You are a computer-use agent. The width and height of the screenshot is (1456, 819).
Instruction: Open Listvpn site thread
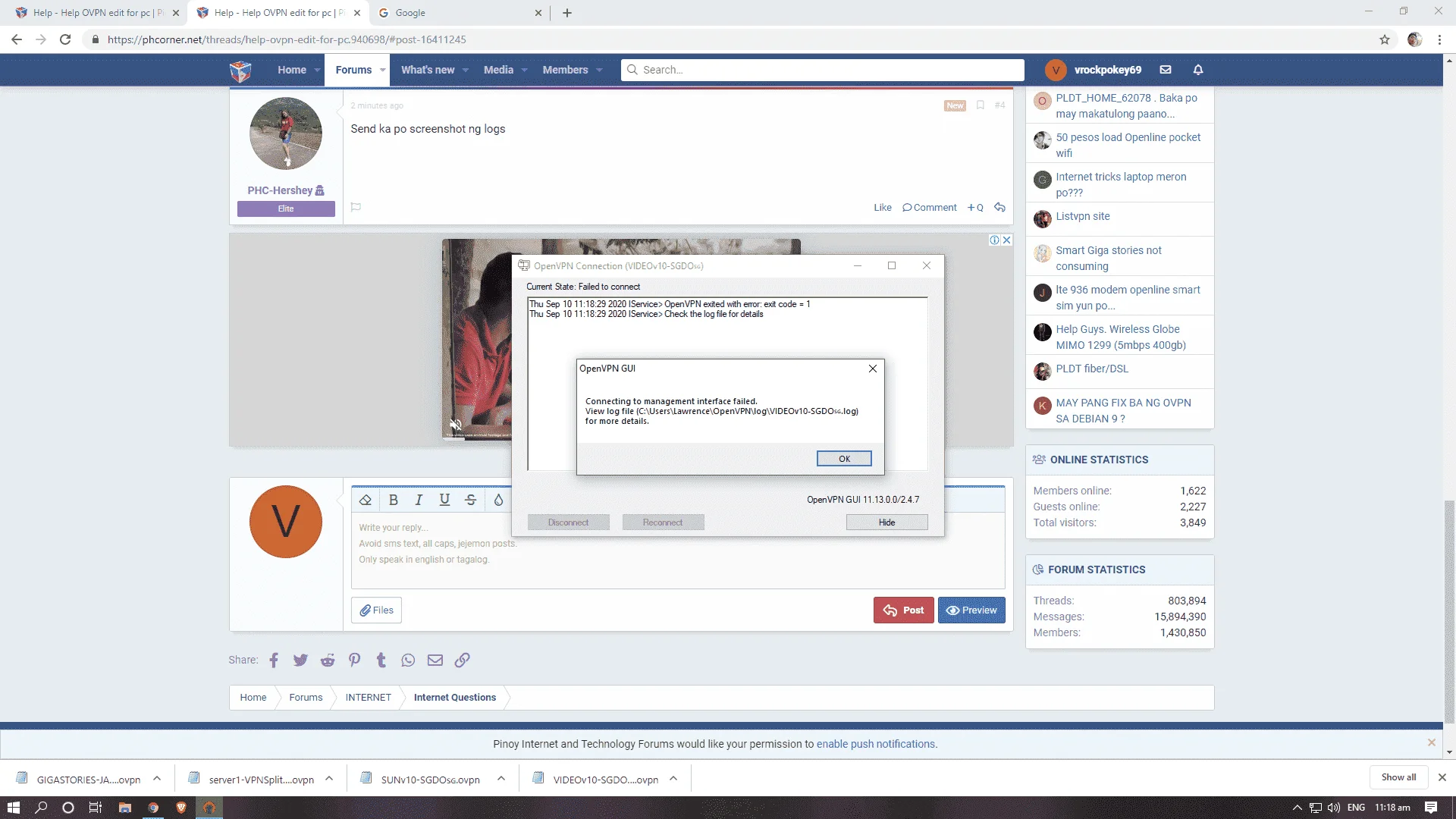tap(1082, 217)
